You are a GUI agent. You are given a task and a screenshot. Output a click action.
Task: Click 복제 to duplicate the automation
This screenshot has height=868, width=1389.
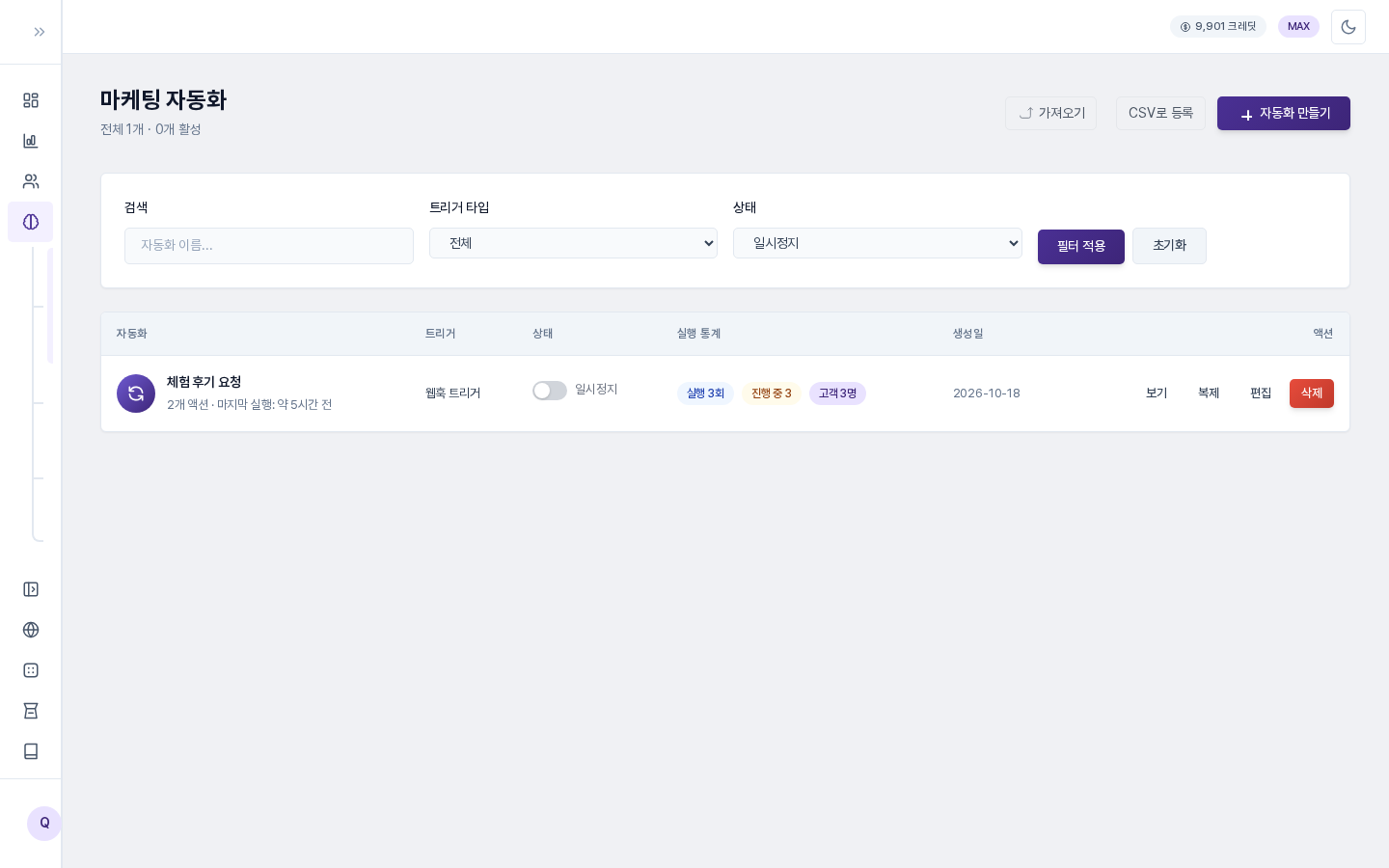[x=1209, y=393]
